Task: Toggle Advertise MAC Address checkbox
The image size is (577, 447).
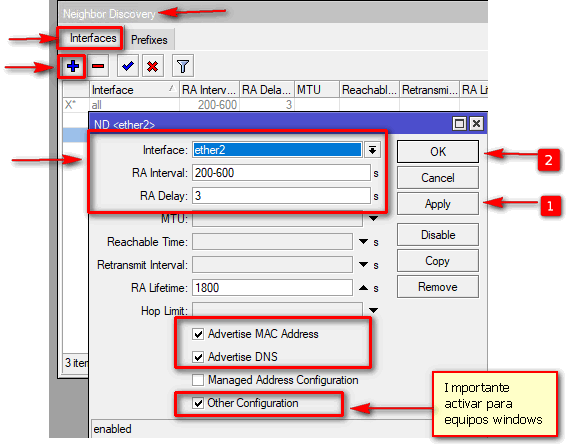Action: 198,334
